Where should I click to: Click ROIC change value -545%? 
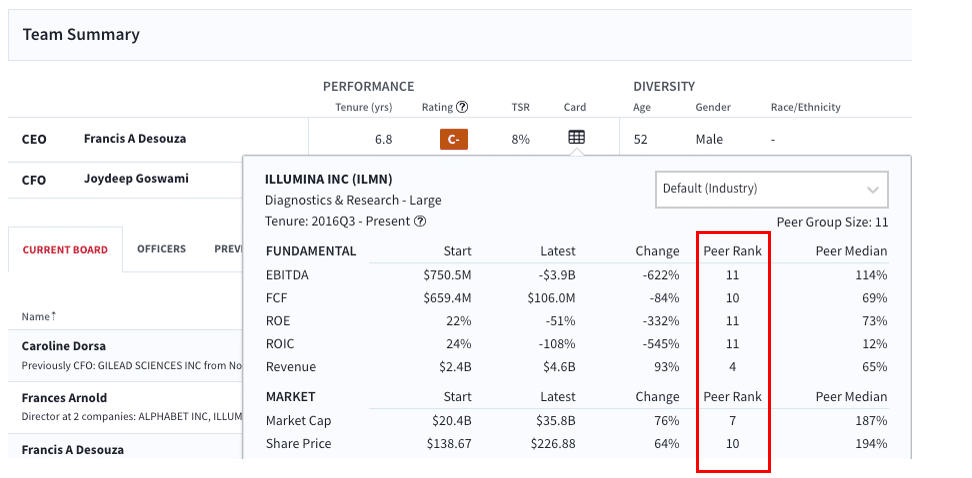tap(661, 344)
